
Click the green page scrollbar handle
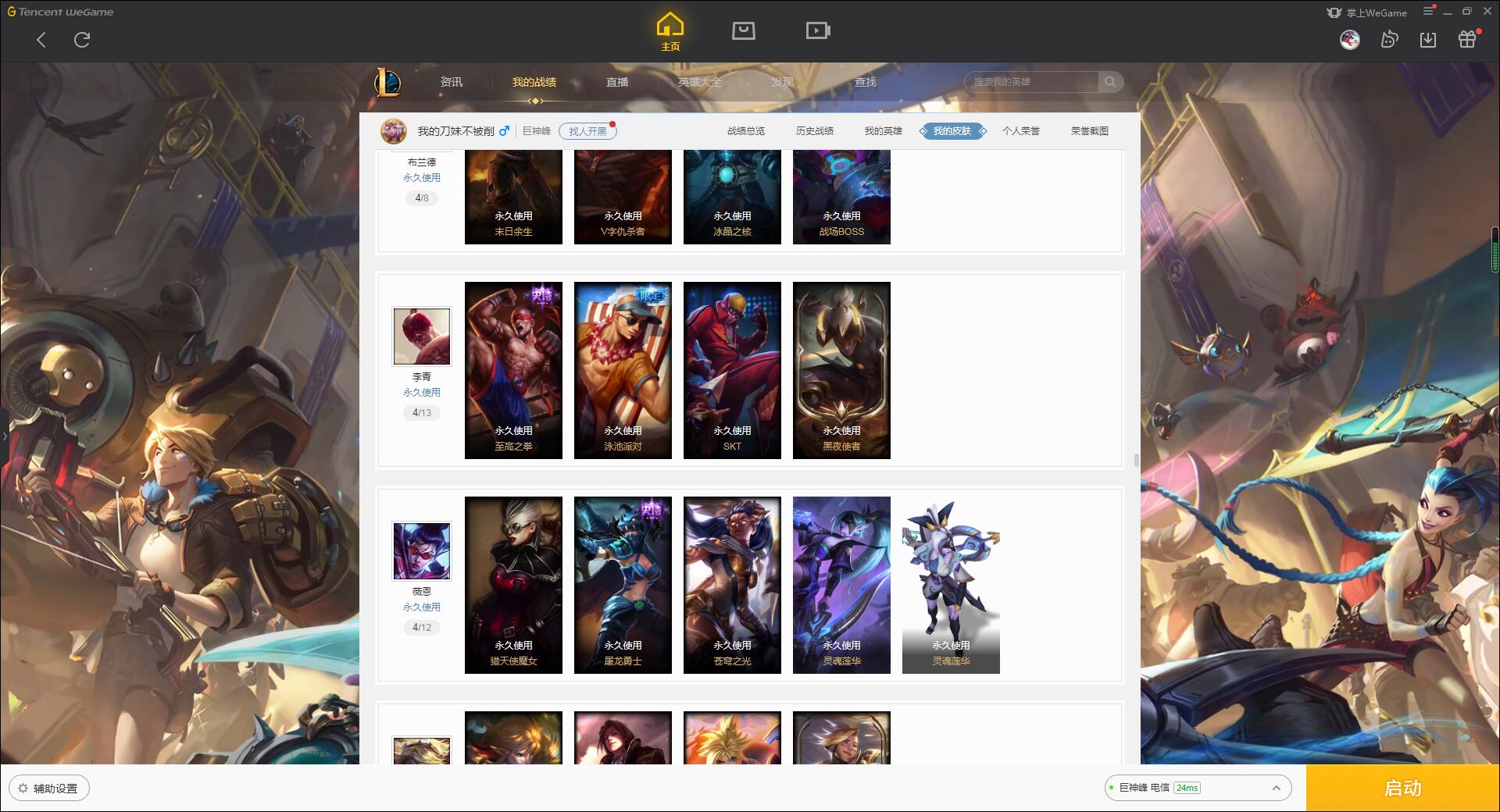(1495, 248)
